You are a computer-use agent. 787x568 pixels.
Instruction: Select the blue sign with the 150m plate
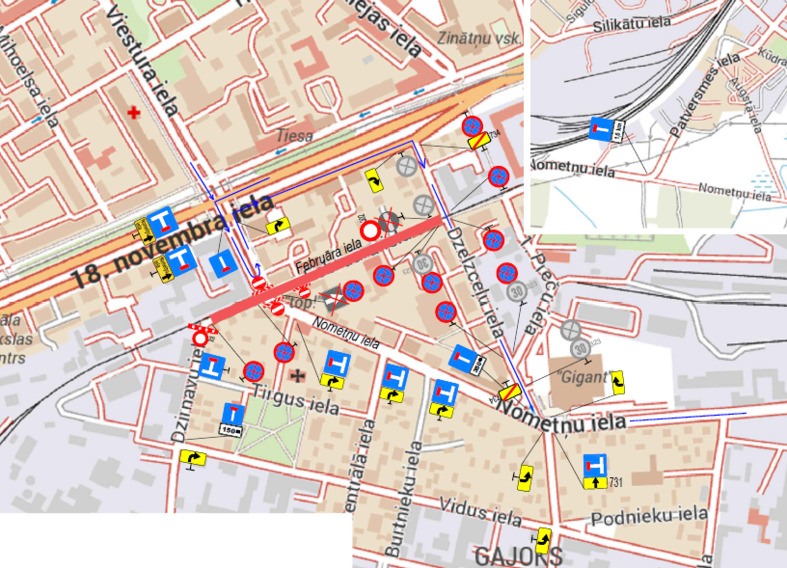[234, 419]
